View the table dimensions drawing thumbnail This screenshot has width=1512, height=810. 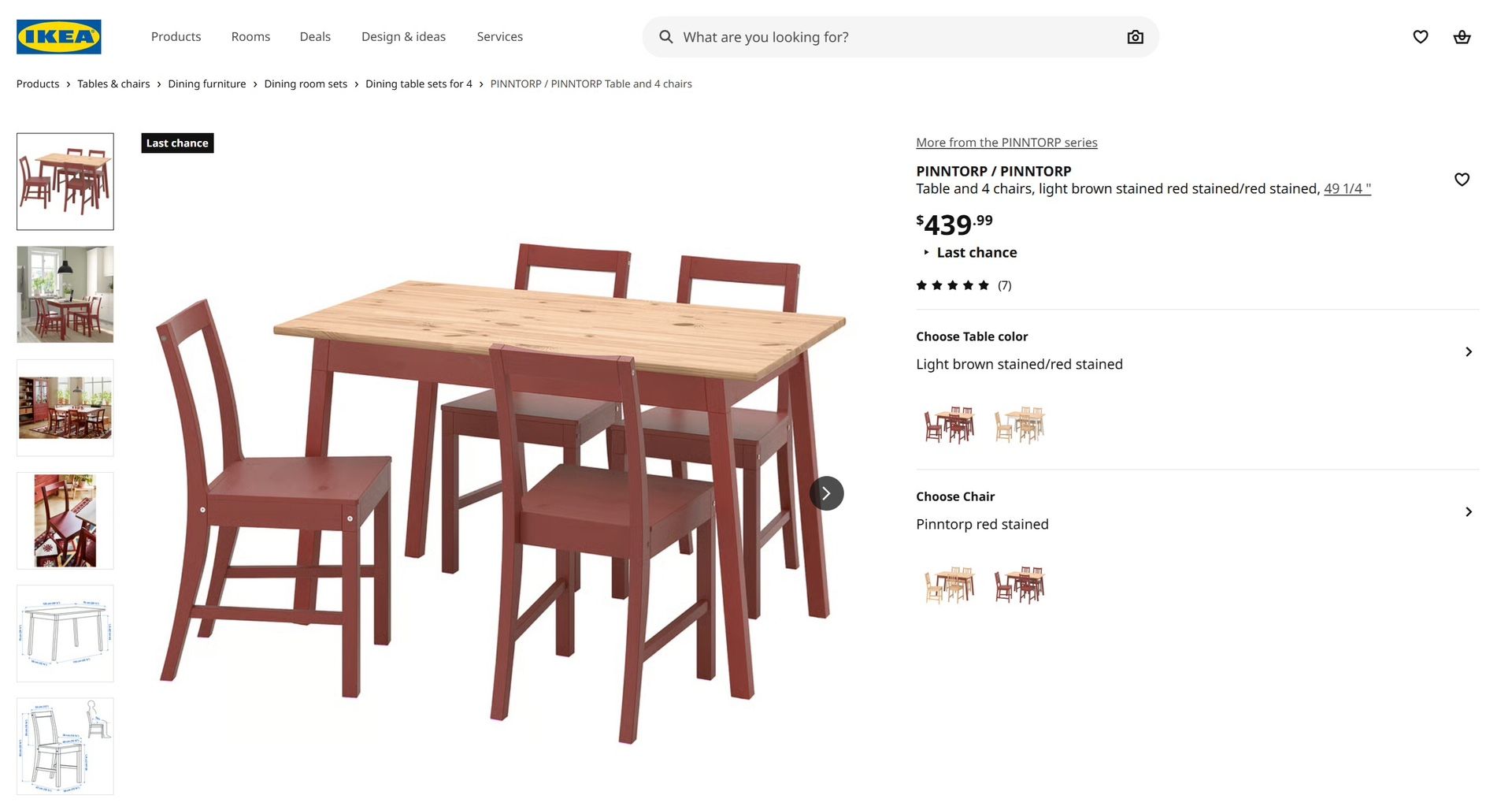tap(65, 634)
